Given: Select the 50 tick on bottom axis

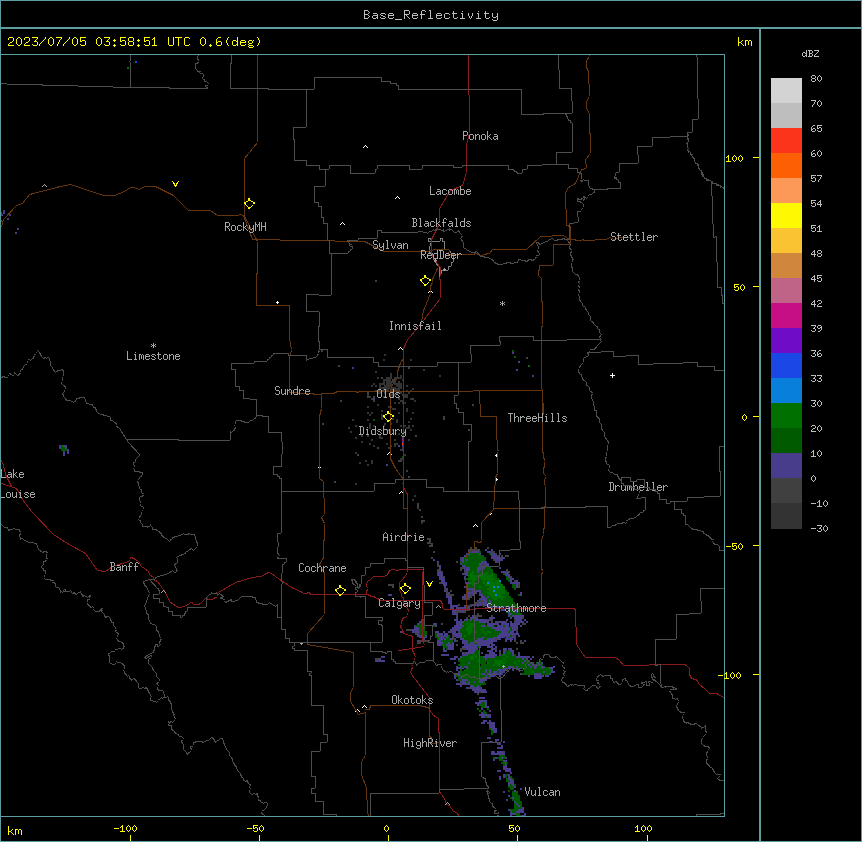Looking at the screenshot, I should point(514,828).
